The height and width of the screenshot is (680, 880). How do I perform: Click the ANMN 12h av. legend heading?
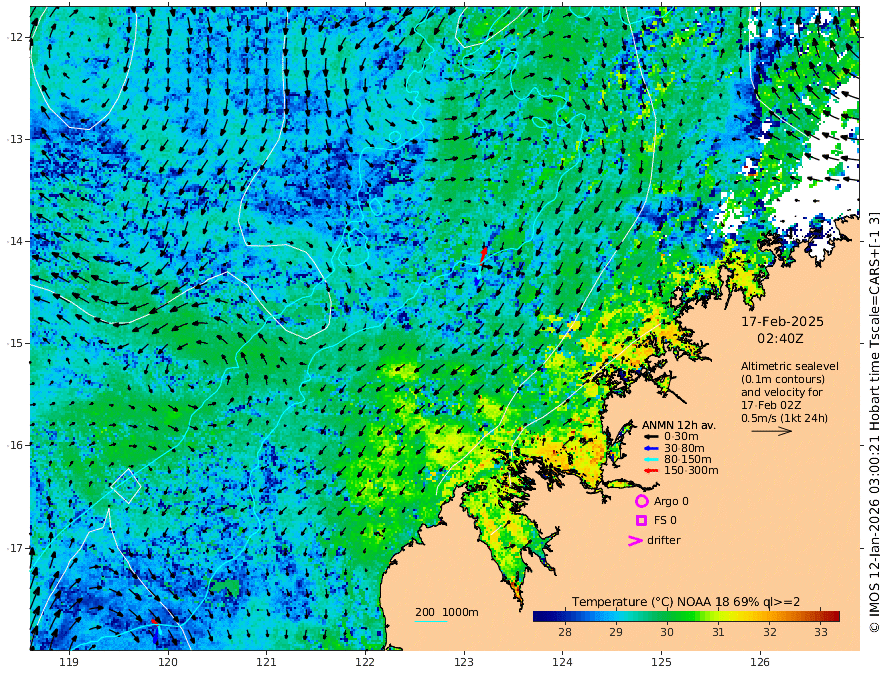click(x=679, y=425)
